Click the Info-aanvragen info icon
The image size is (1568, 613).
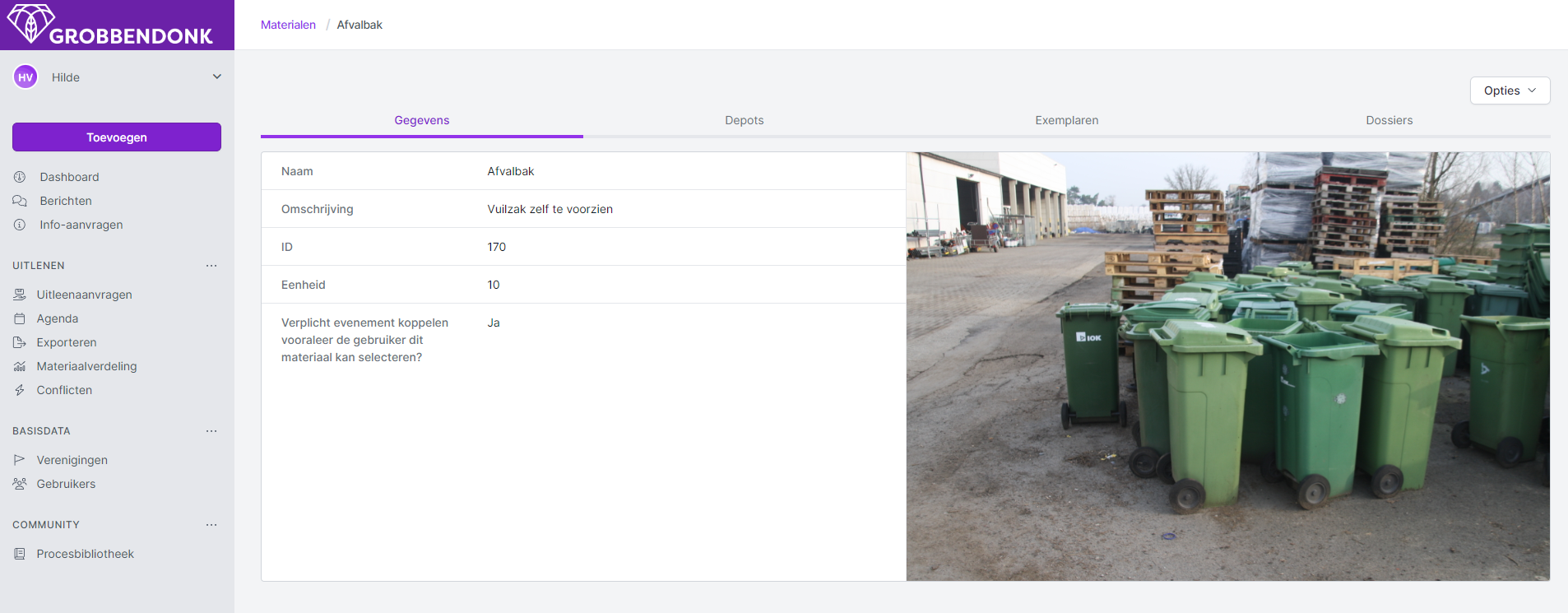20,225
